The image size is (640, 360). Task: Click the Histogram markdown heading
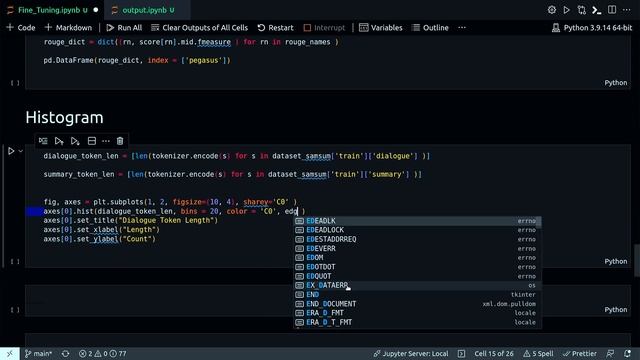click(64, 118)
